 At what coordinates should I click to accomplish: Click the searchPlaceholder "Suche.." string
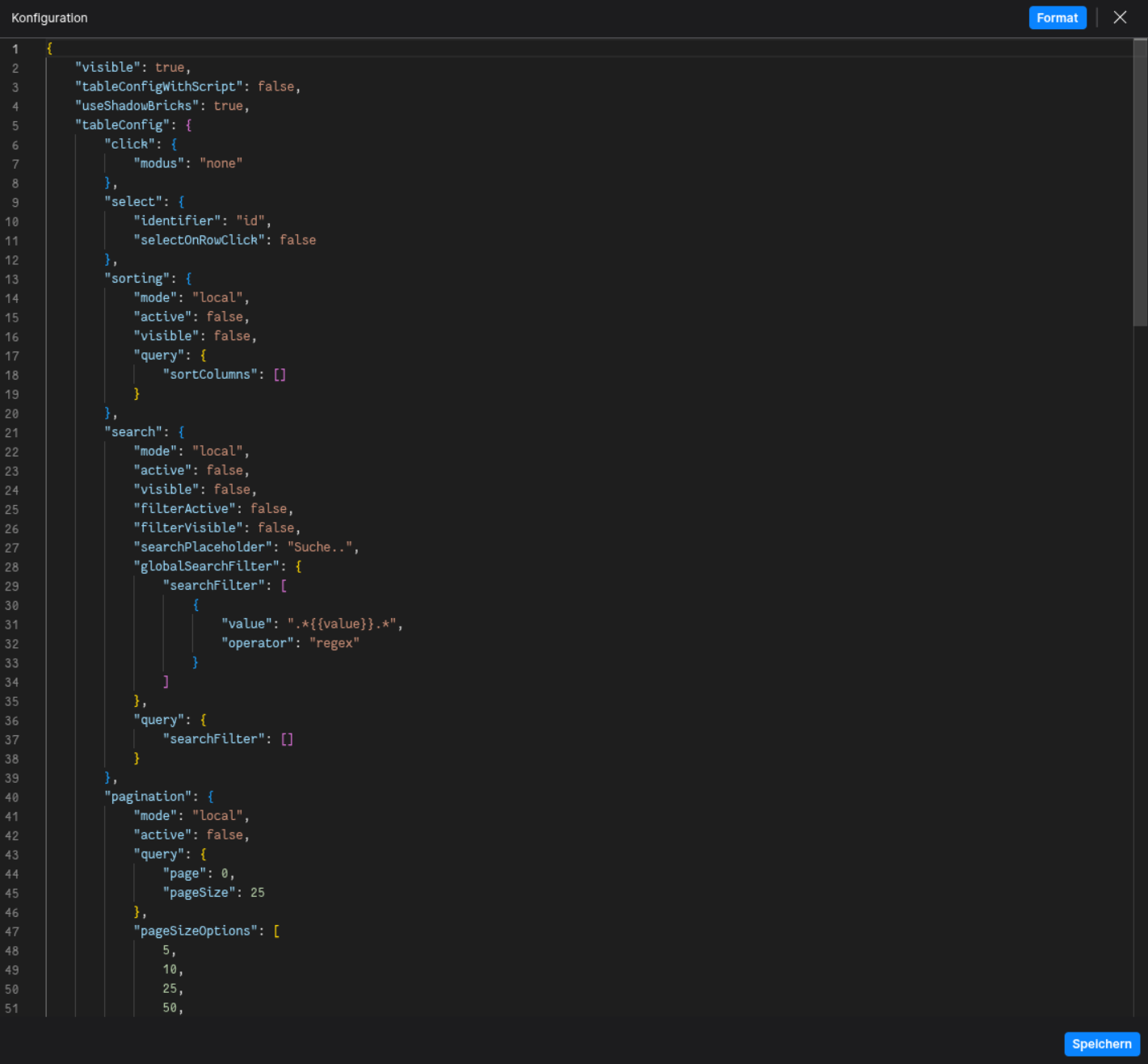320,547
